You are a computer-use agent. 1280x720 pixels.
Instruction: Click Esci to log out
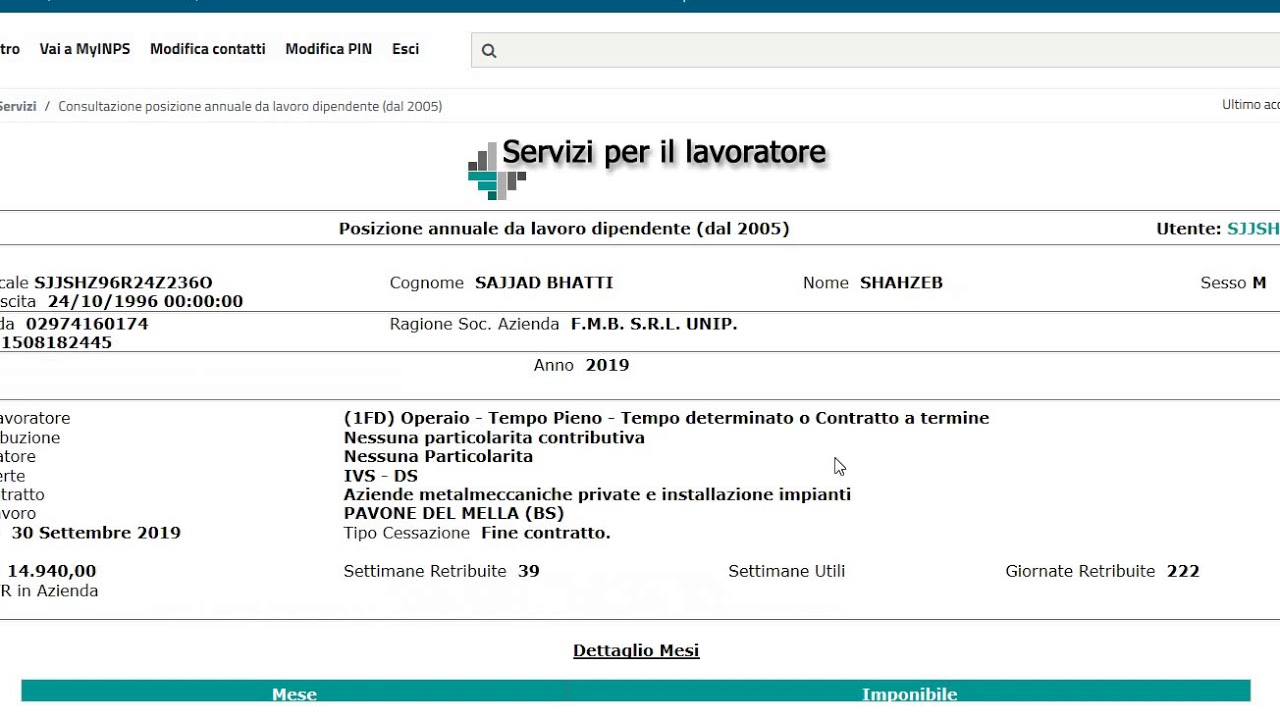click(x=406, y=49)
